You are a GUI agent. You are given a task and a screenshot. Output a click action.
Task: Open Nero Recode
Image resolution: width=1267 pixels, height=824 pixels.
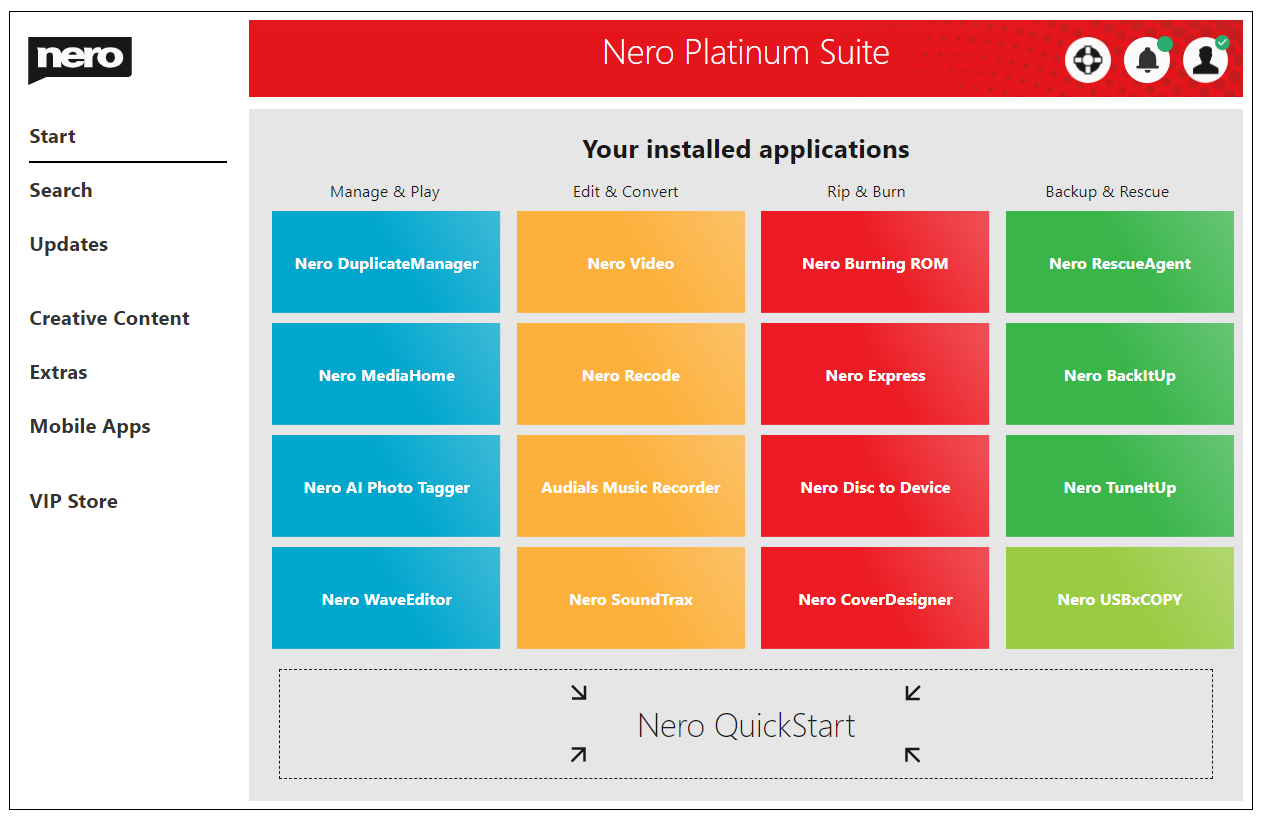click(630, 374)
